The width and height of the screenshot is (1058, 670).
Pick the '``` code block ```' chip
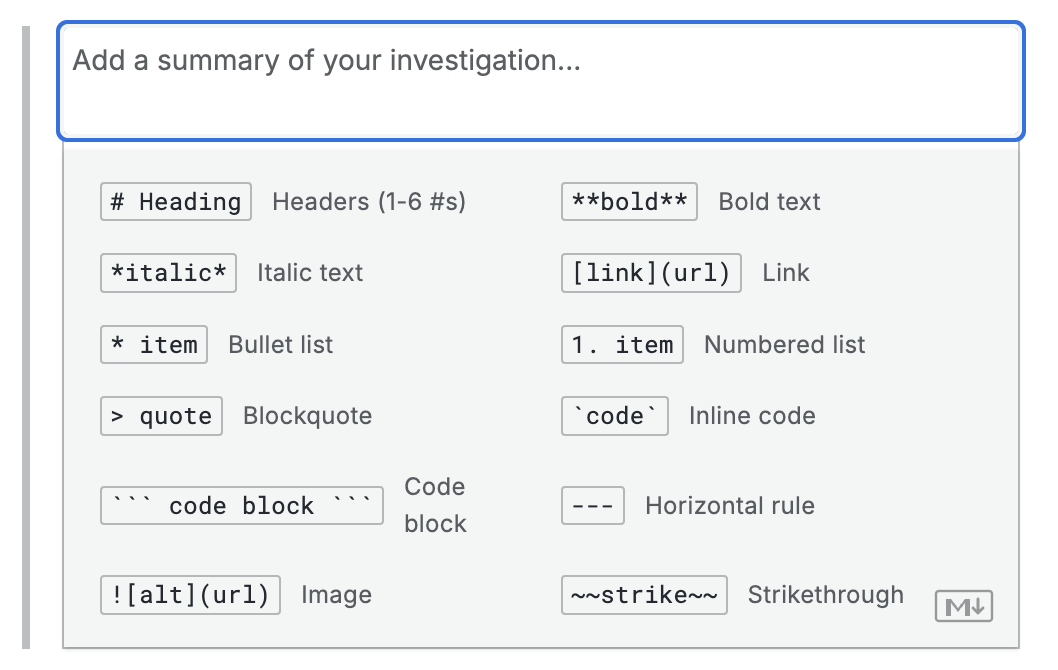(x=241, y=506)
